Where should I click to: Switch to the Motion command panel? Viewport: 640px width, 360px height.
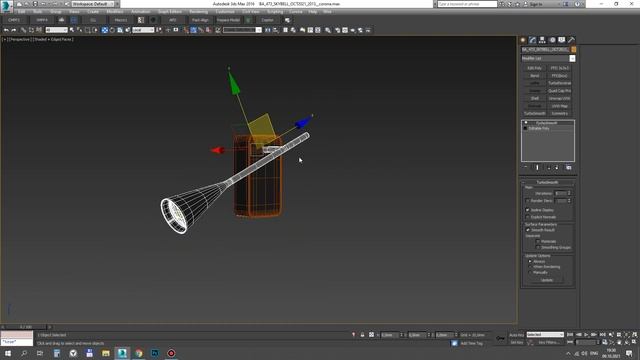click(x=552, y=40)
